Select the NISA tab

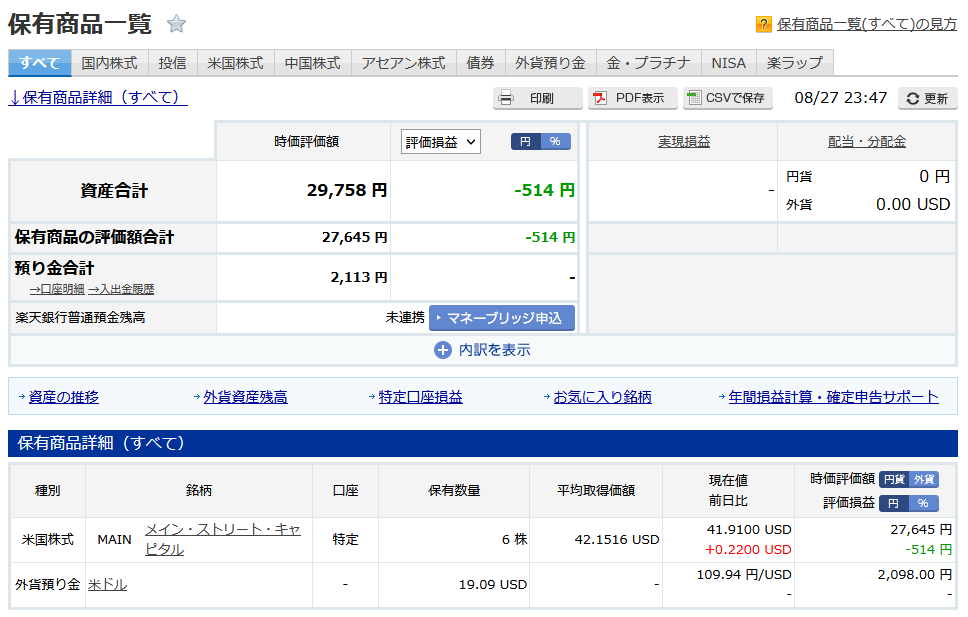(728, 63)
